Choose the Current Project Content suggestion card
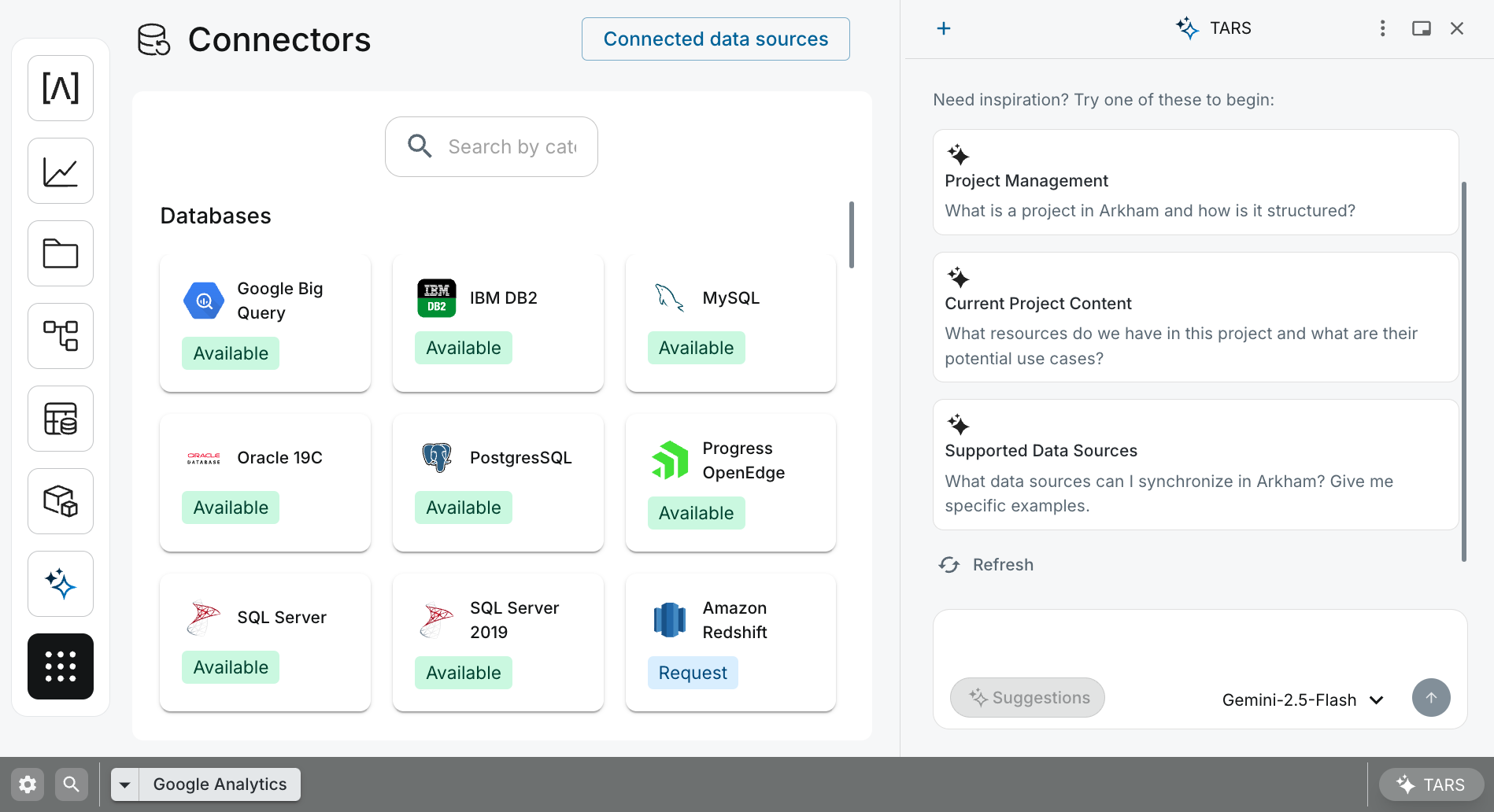 click(x=1196, y=317)
